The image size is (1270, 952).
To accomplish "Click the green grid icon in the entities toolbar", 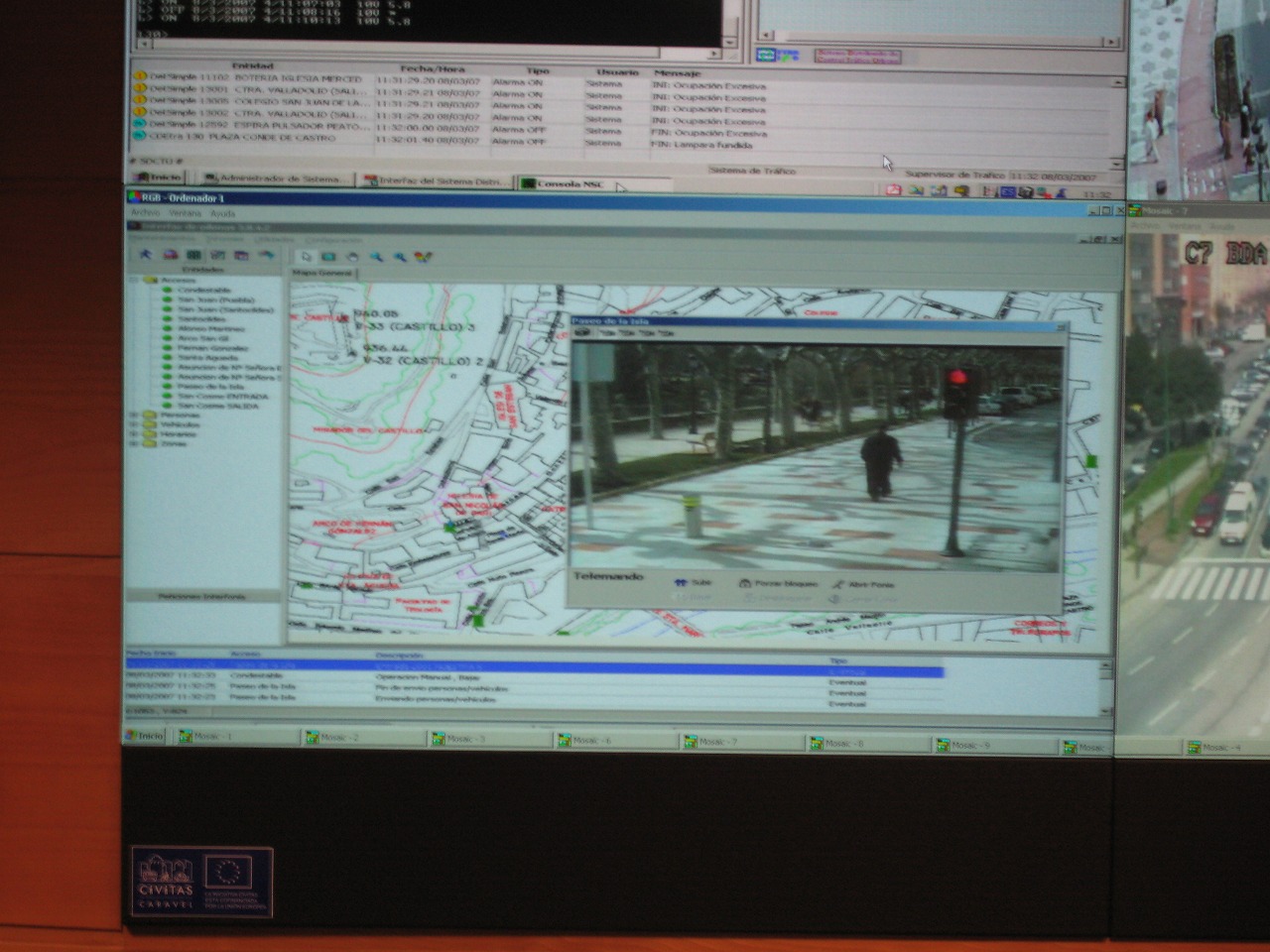I will tap(194, 255).
